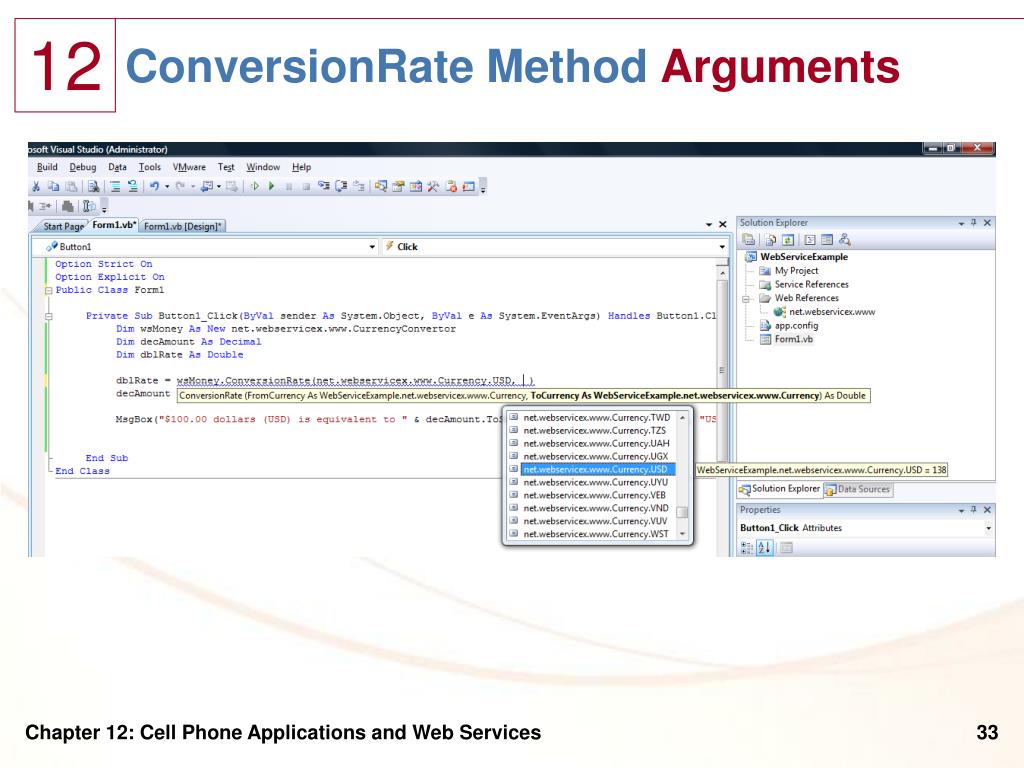Switch Properties to Categorized view icon
The width and height of the screenshot is (1024, 768).
coord(746,548)
